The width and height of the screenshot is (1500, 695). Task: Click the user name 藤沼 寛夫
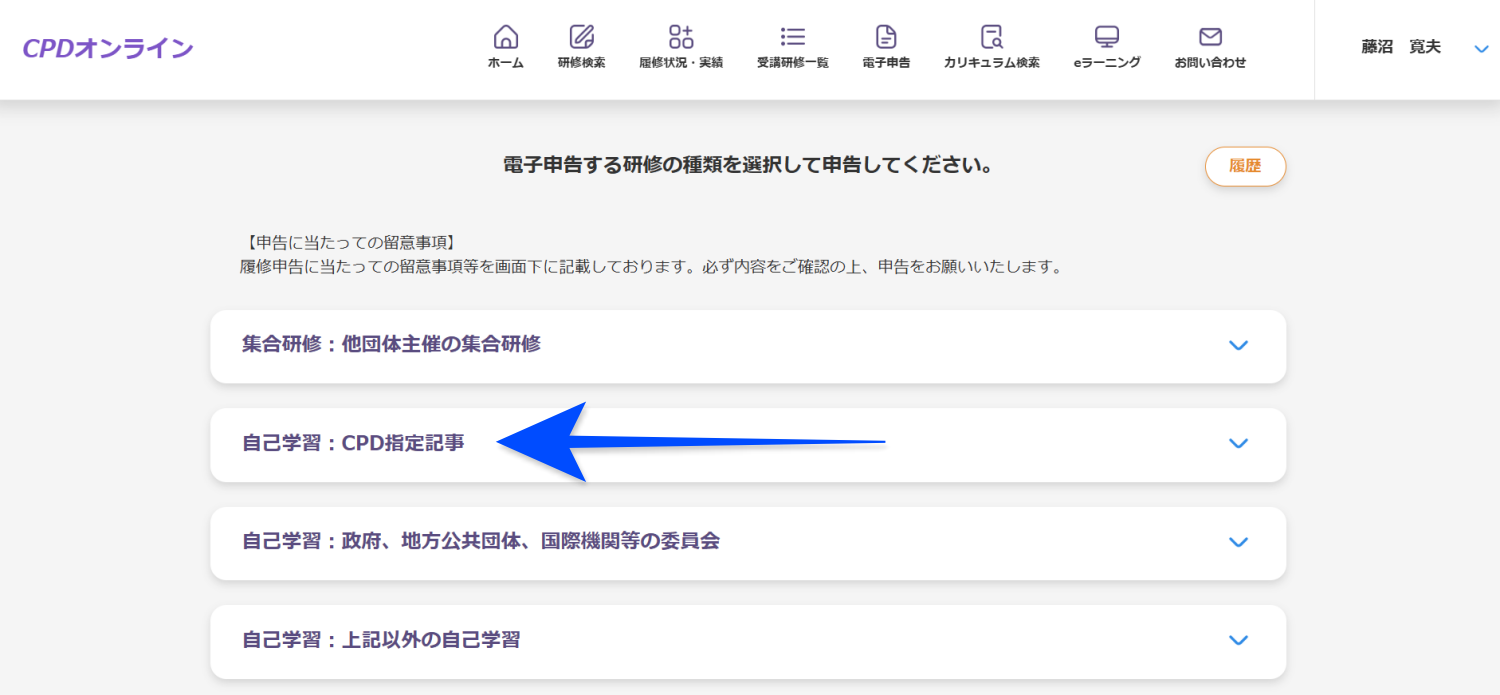pyautogui.click(x=1401, y=47)
